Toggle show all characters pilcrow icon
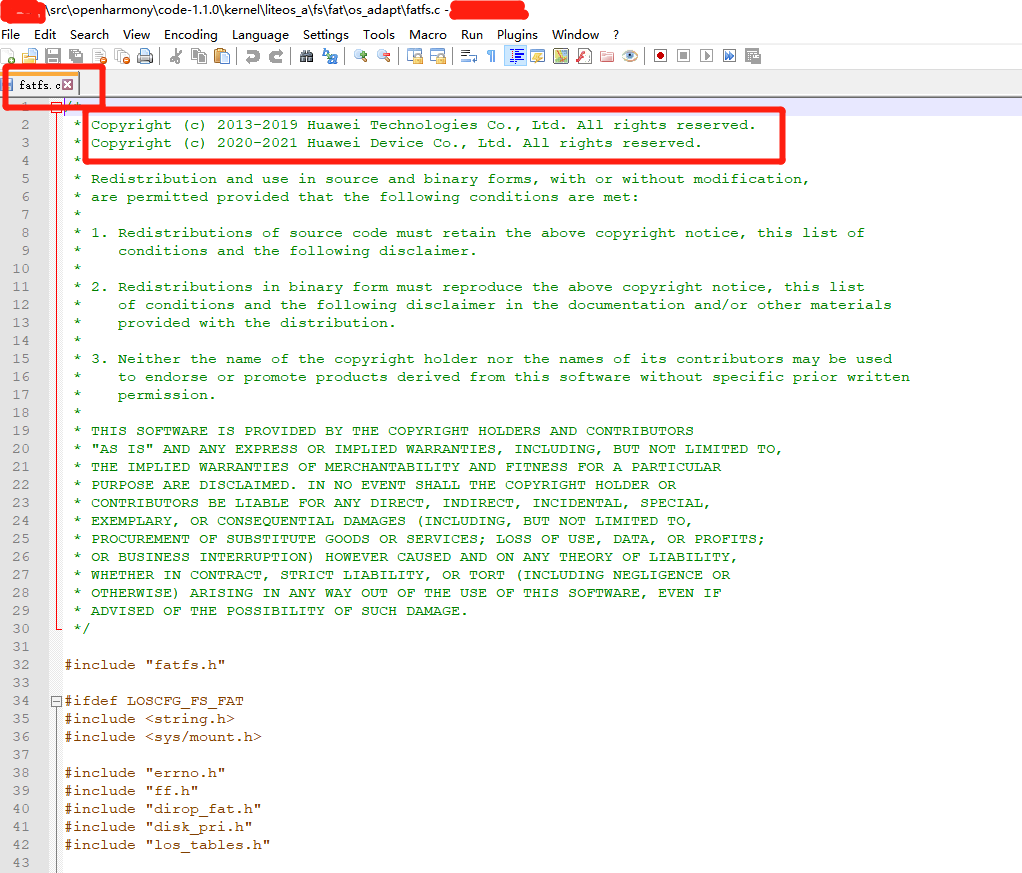 tap(491, 56)
